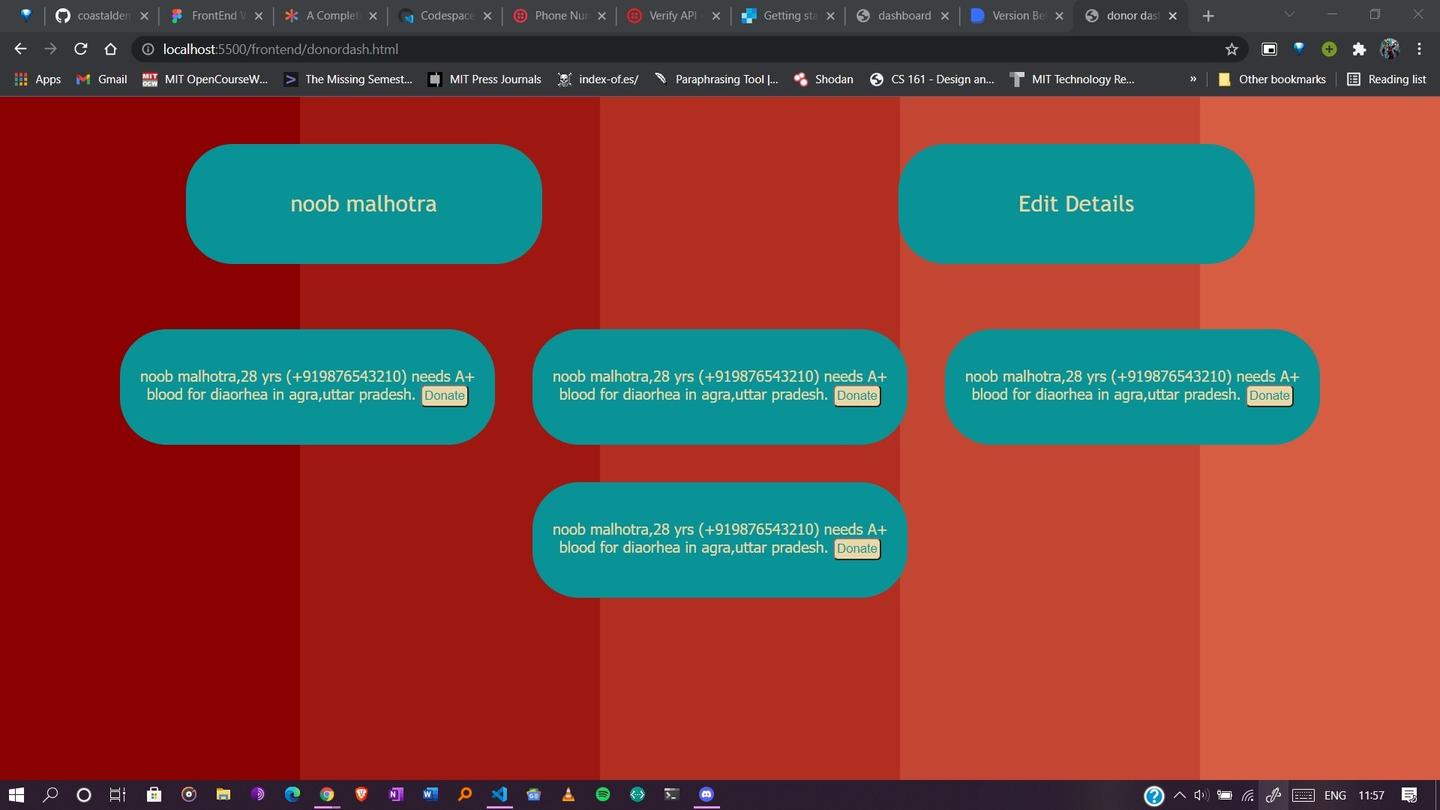Open the Gmail bookmark
This screenshot has height=810, width=1440.
(x=101, y=79)
